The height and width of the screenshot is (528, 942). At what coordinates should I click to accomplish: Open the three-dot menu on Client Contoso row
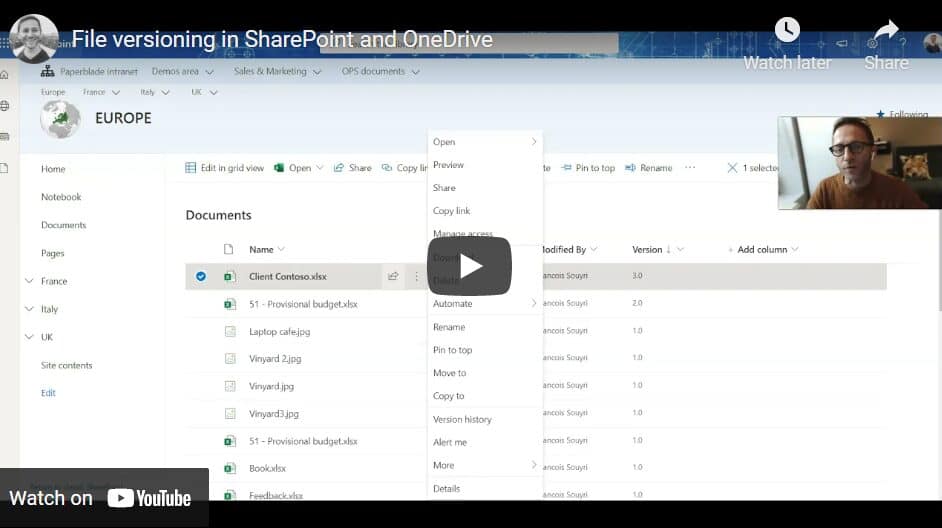[416, 277]
